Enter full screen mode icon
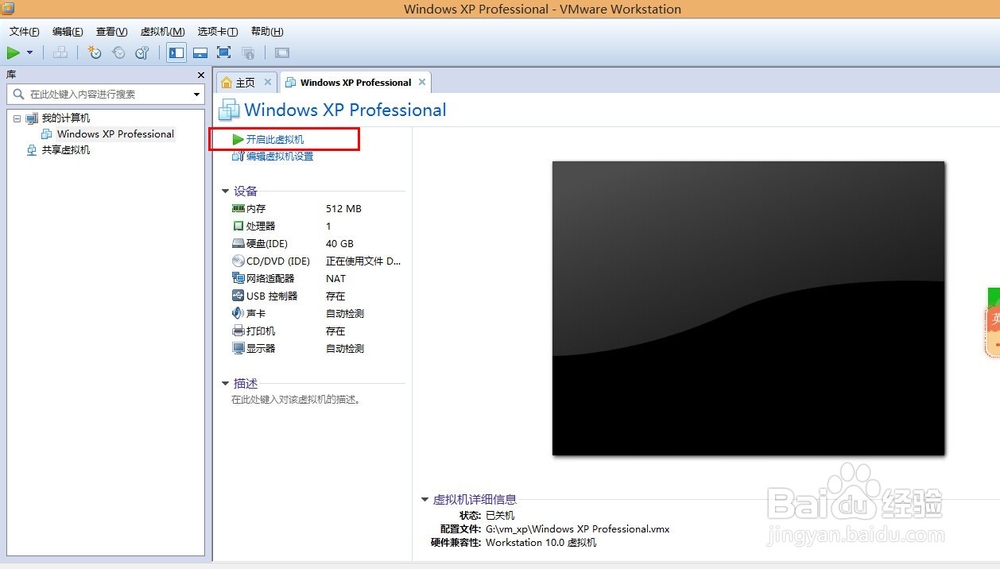The image size is (1000, 569). click(x=224, y=53)
